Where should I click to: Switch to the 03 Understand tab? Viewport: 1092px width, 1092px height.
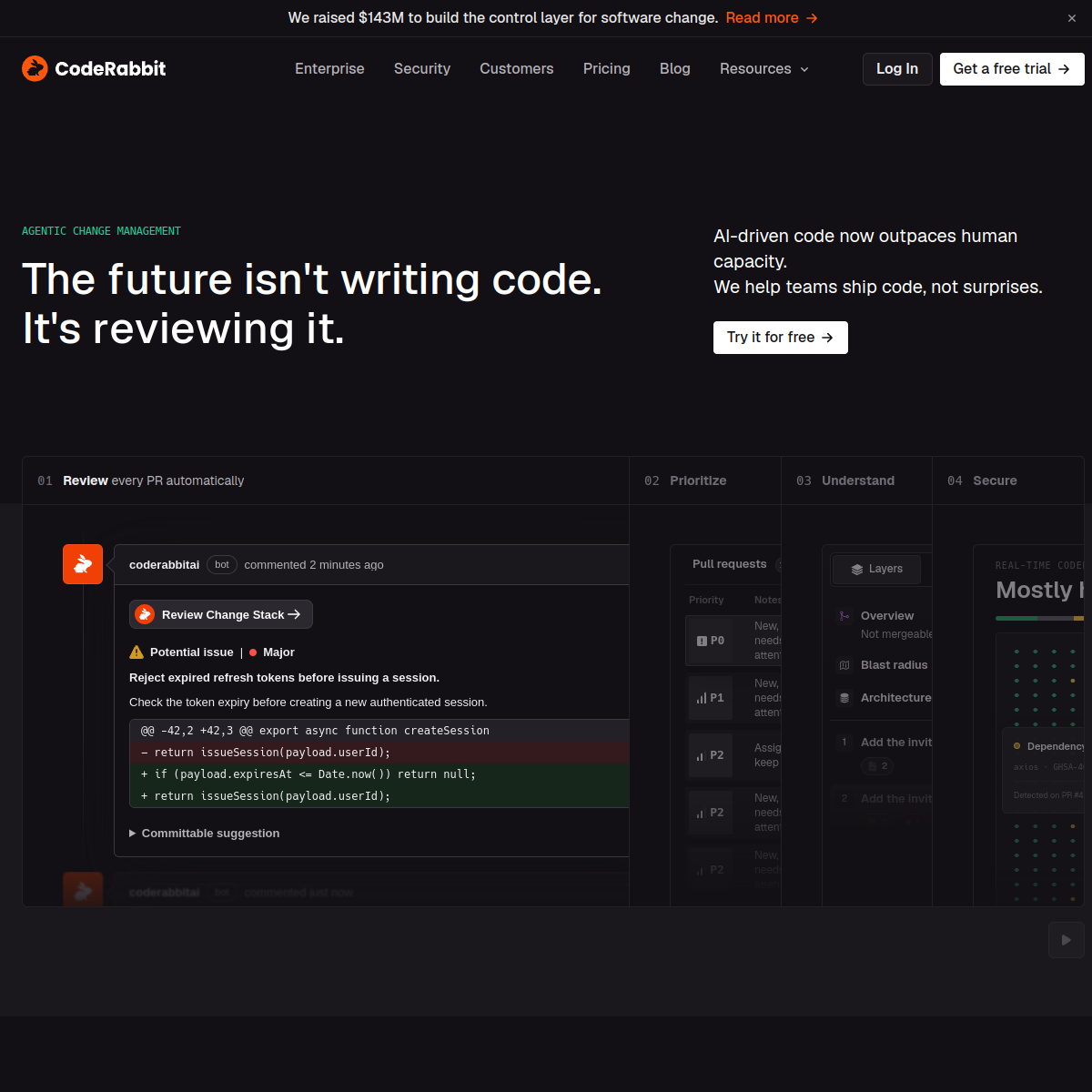pos(857,480)
